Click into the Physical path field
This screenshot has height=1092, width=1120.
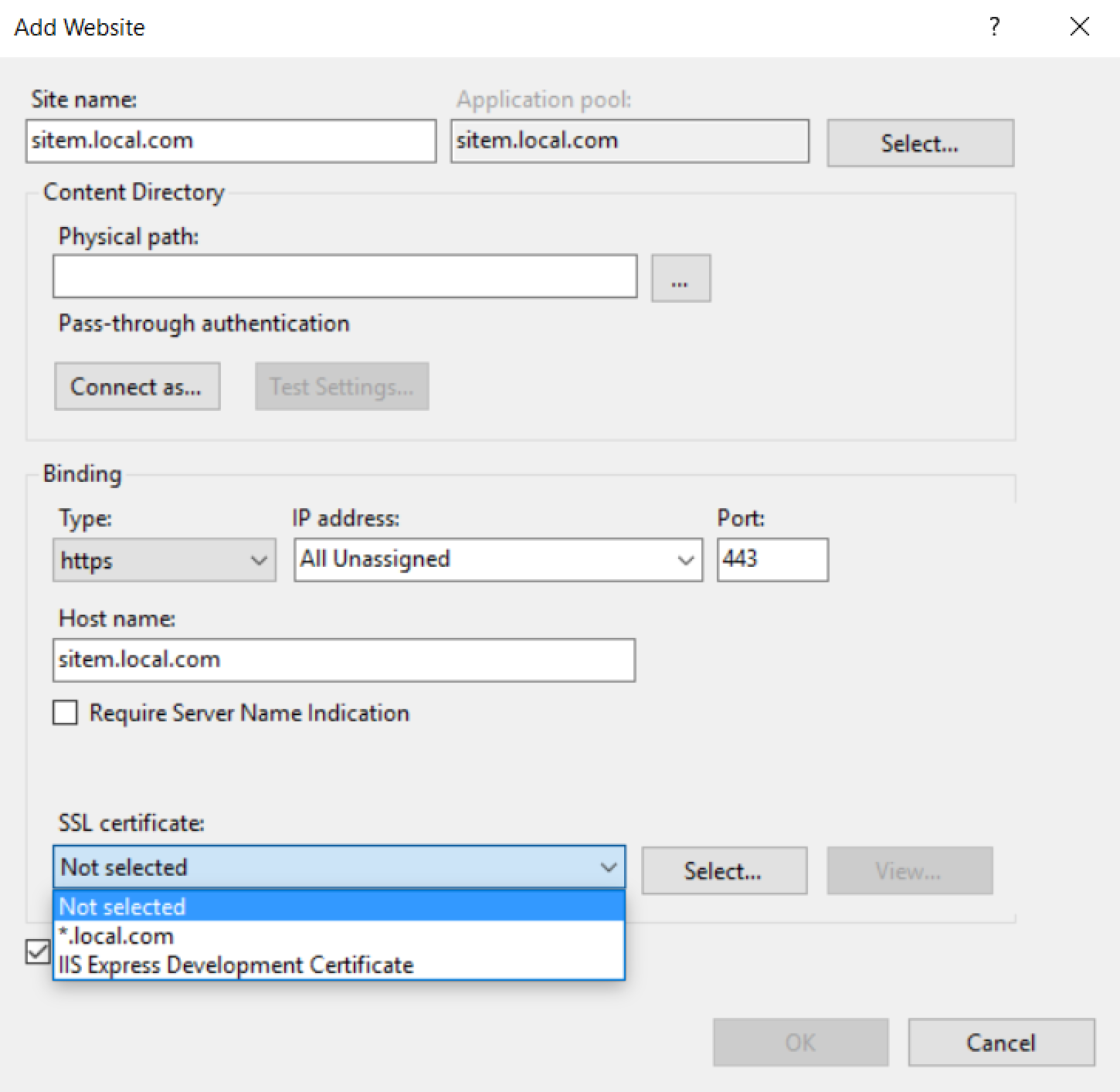(344, 276)
